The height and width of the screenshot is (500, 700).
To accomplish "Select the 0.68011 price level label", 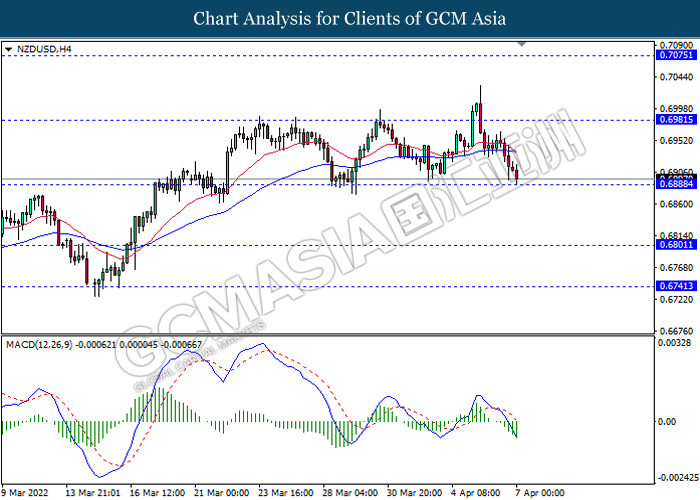I will (676, 245).
